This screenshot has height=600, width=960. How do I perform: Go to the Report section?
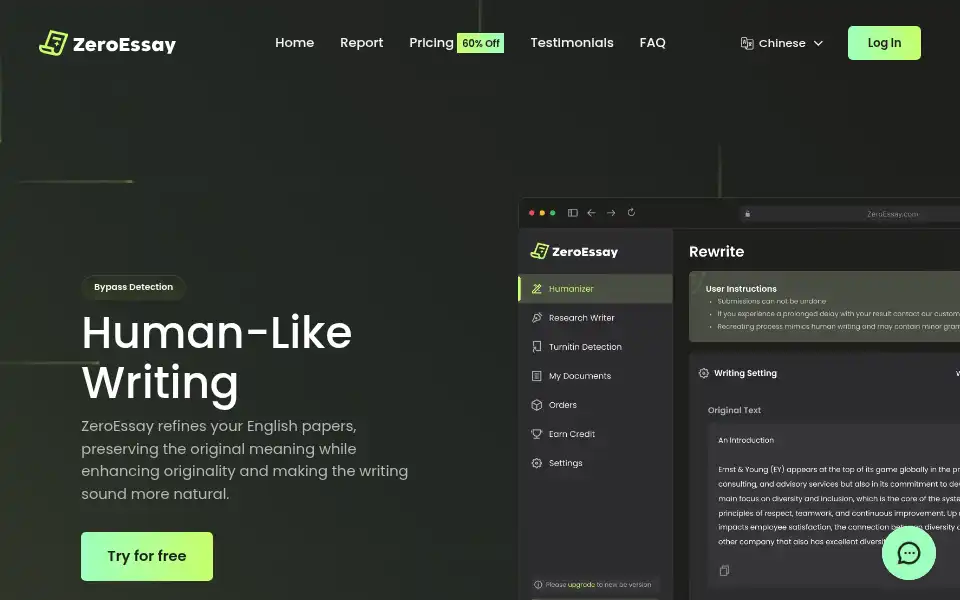pyautogui.click(x=361, y=43)
